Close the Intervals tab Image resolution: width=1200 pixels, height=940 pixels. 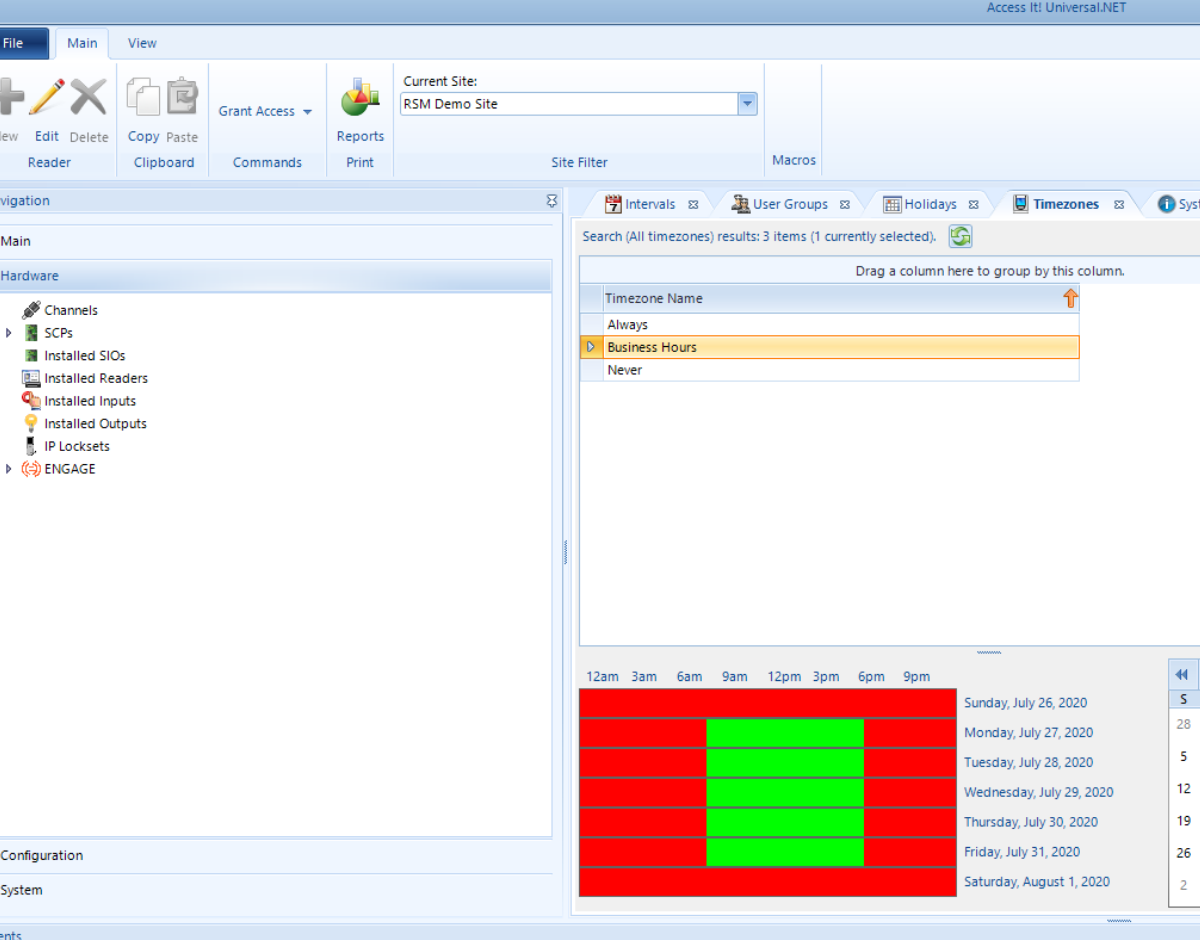[x=693, y=204]
